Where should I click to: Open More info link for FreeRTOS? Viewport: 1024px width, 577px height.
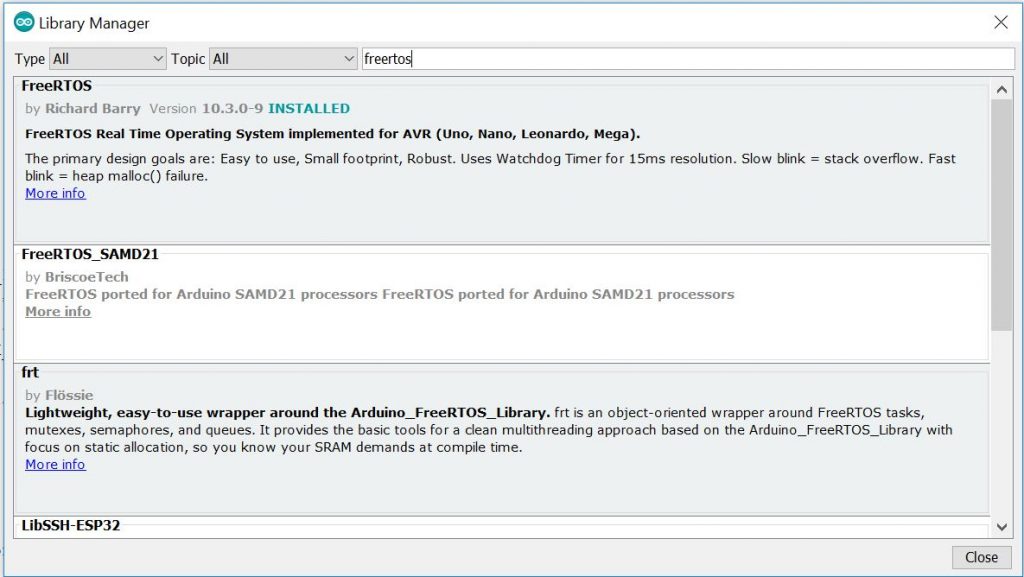tap(55, 193)
